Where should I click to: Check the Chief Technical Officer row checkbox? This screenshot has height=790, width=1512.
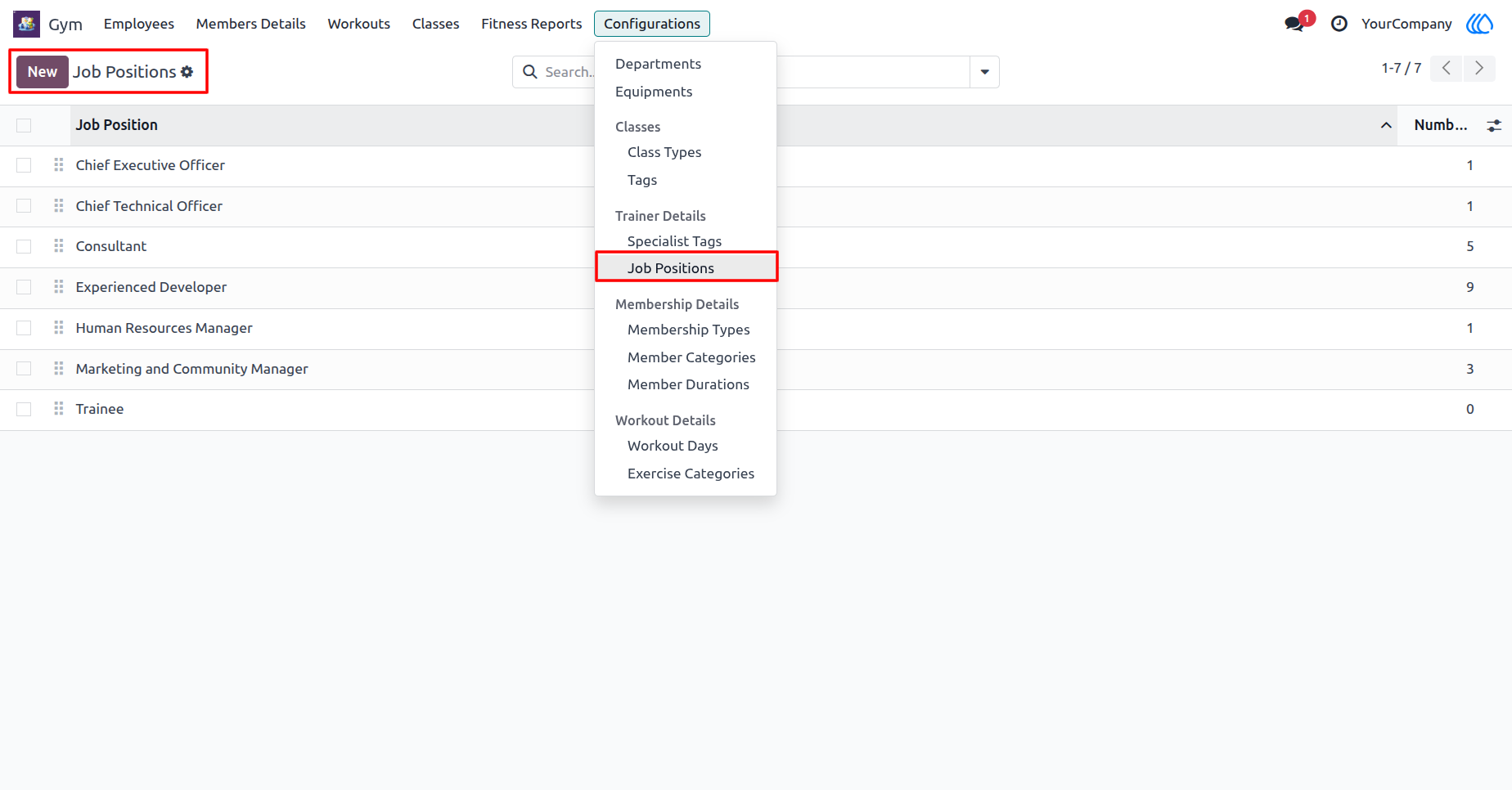coord(24,206)
